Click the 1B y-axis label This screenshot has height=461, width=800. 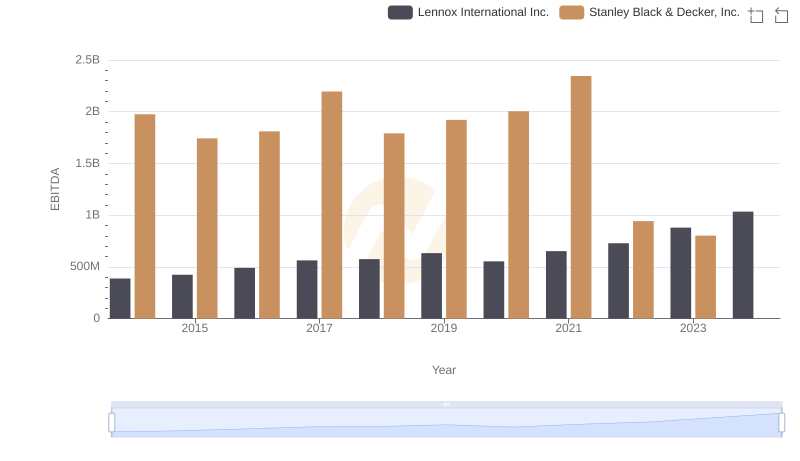[93, 215]
